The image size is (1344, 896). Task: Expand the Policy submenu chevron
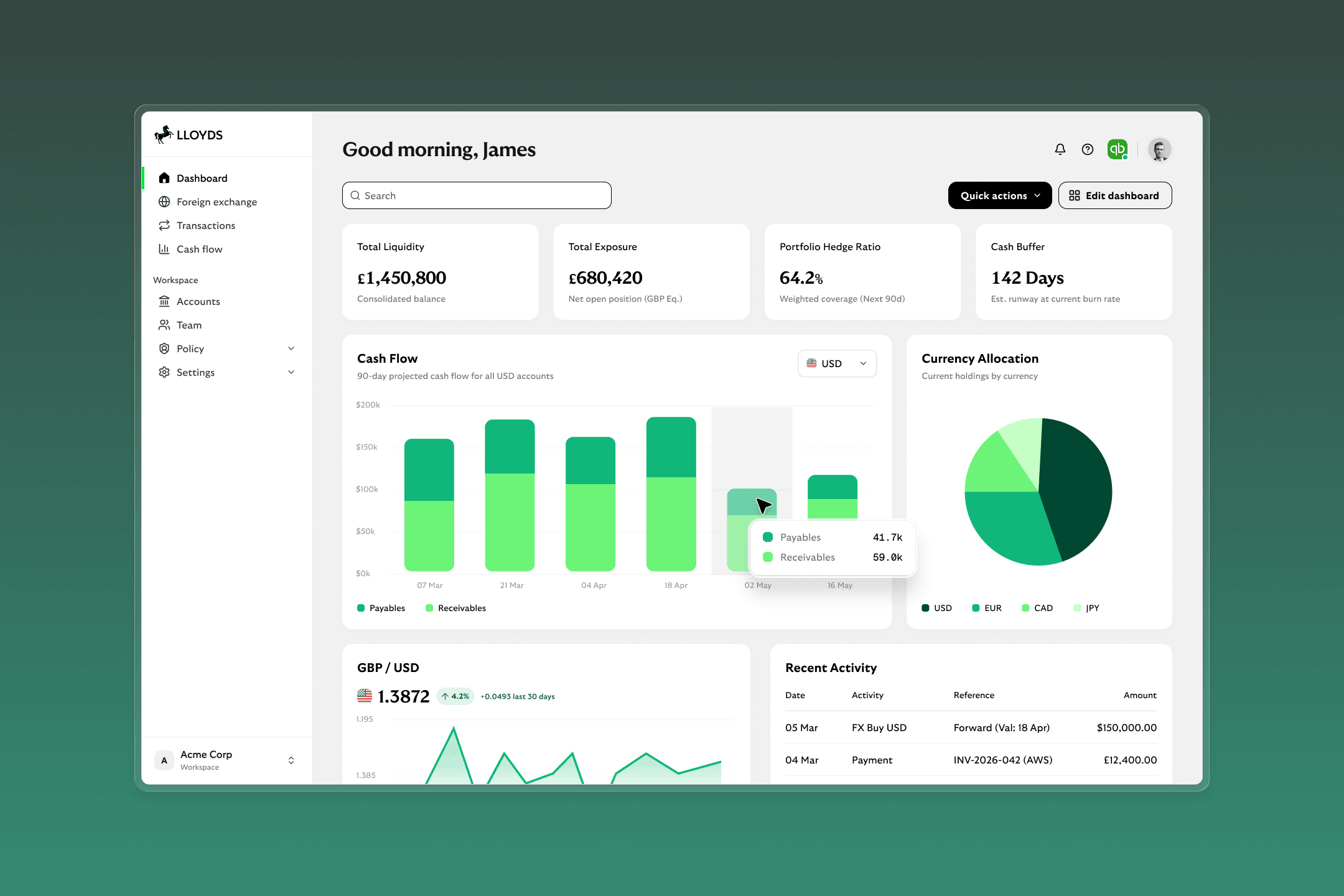click(291, 348)
